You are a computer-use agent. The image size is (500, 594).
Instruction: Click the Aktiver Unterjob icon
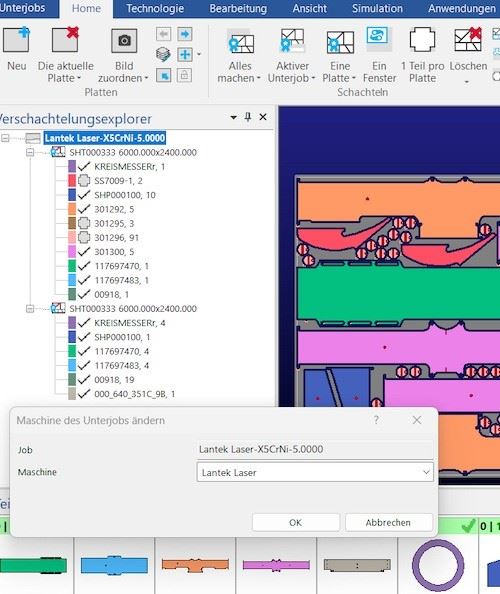pyautogui.click(x=292, y=41)
